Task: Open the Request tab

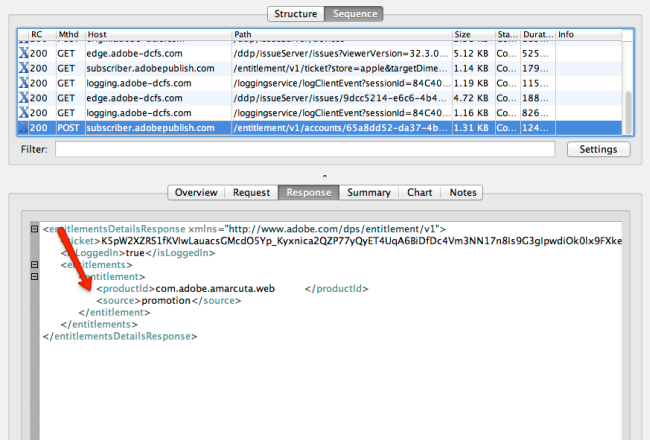Action: click(x=251, y=192)
